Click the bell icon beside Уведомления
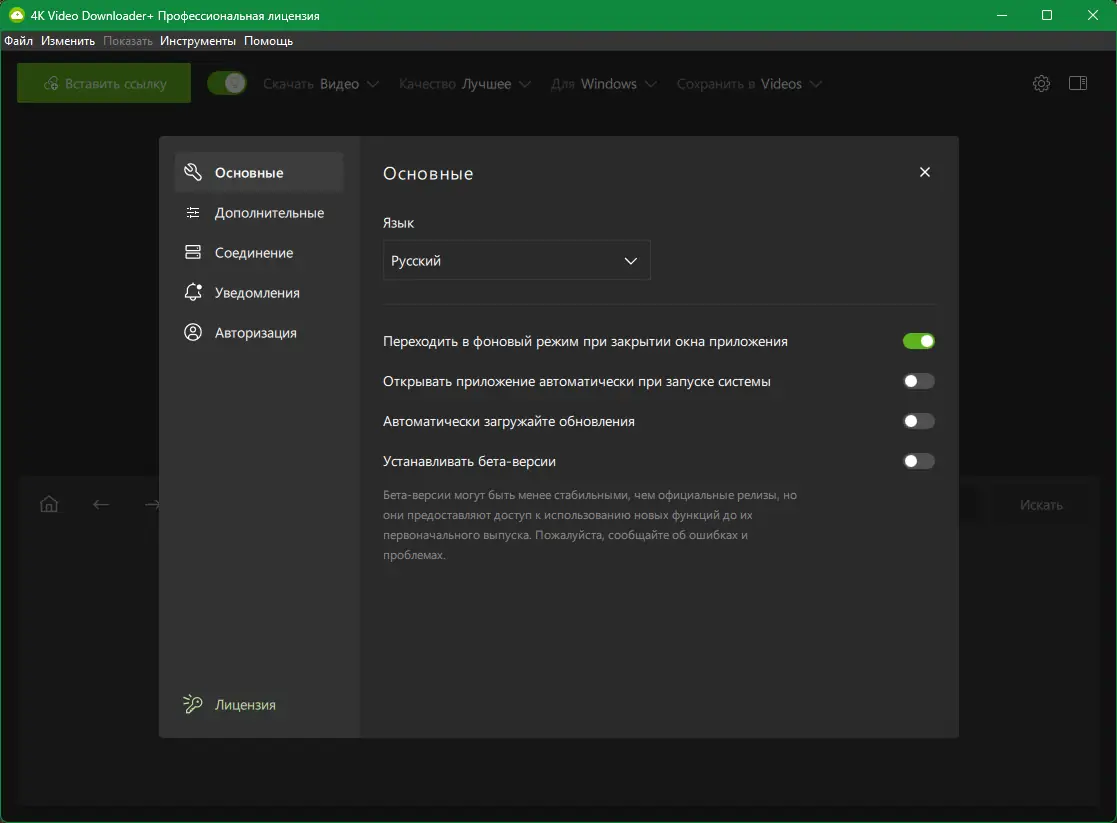Image resolution: width=1117 pixels, height=823 pixels. [x=193, y=293]
